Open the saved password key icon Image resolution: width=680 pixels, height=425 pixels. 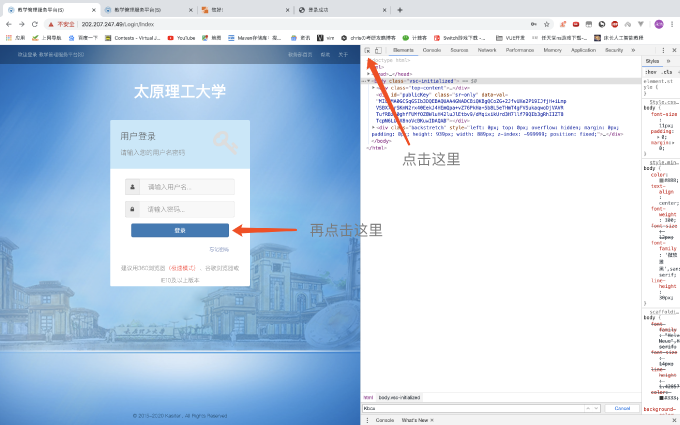click(534, 24)
